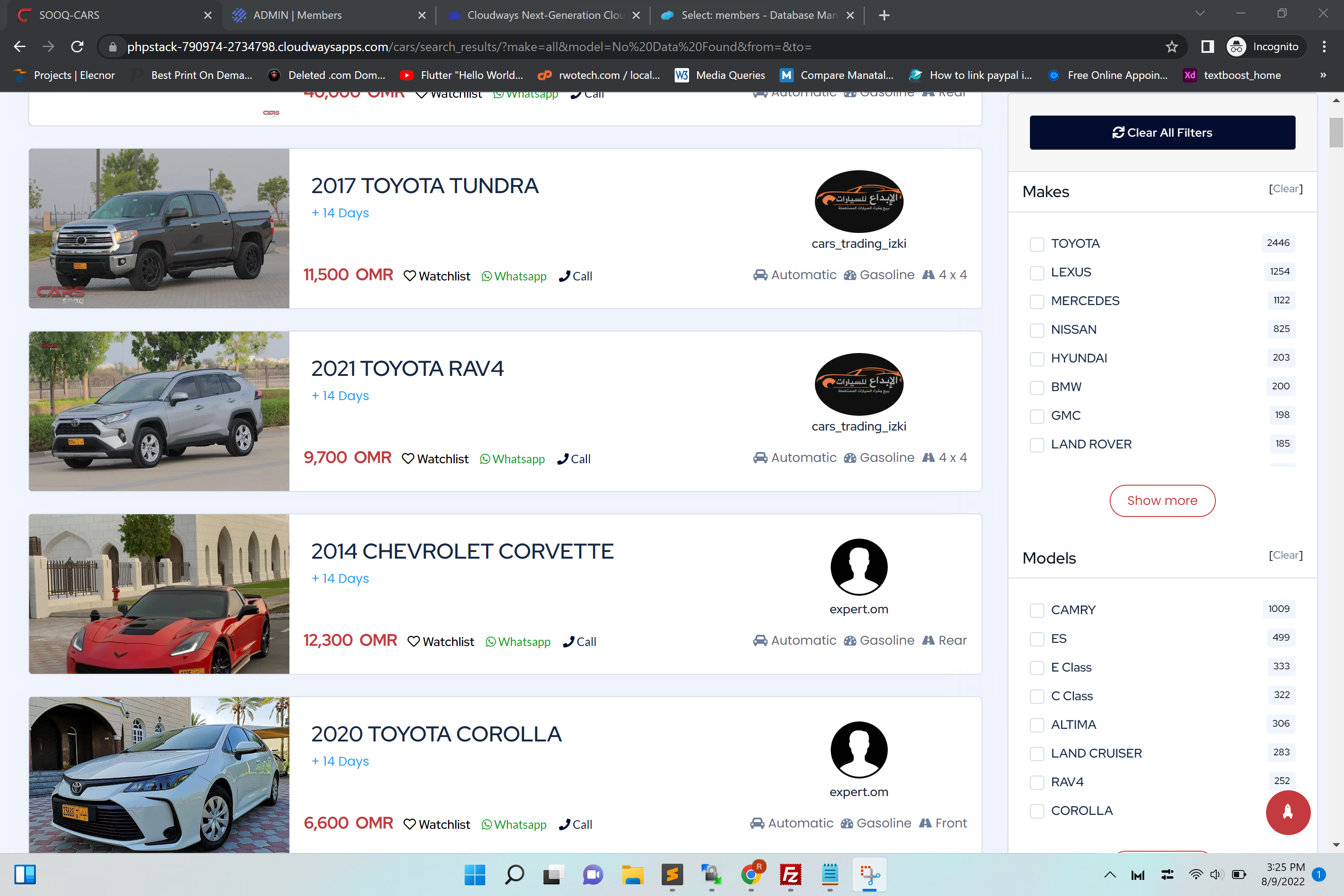
Task: Check the LAND CRUISER model filter
Action: click(1037, 754)
